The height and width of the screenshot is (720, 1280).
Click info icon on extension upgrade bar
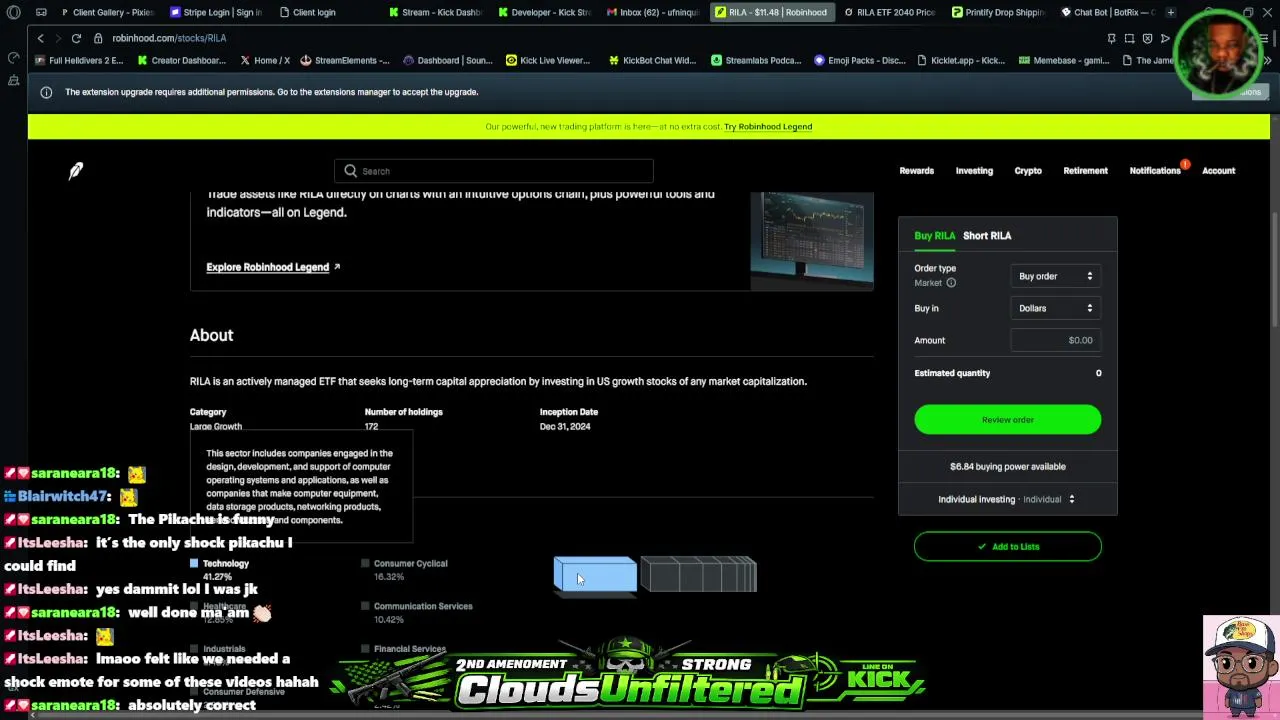pyautogui.click(x=46, y=92)
